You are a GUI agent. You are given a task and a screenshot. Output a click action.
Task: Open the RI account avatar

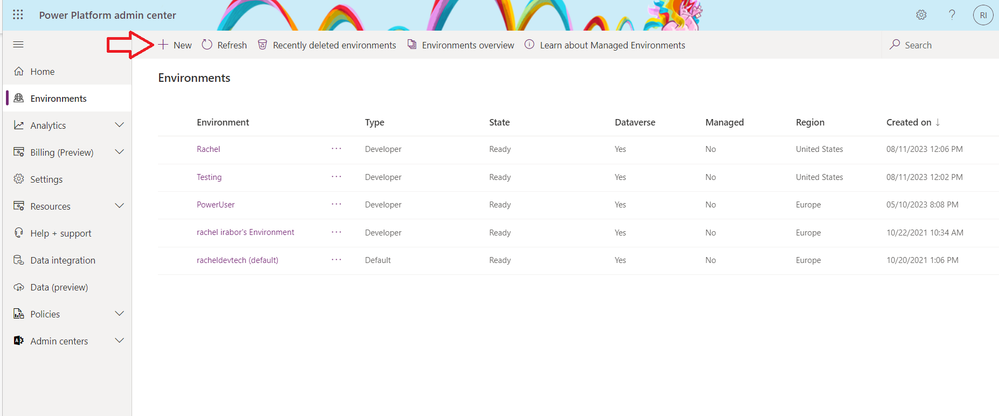click(x=983, y=15)
